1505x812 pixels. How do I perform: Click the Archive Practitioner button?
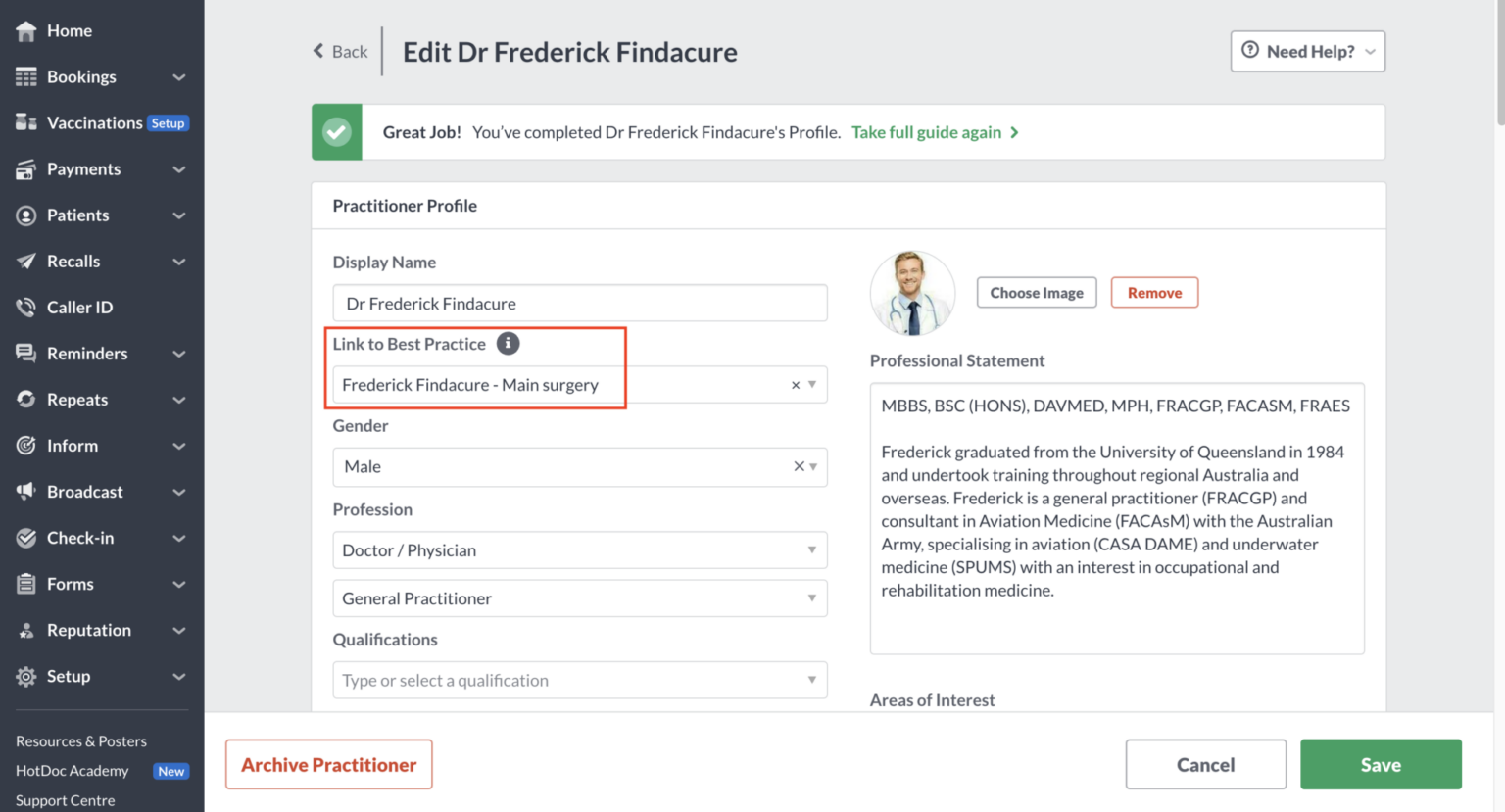328,764
